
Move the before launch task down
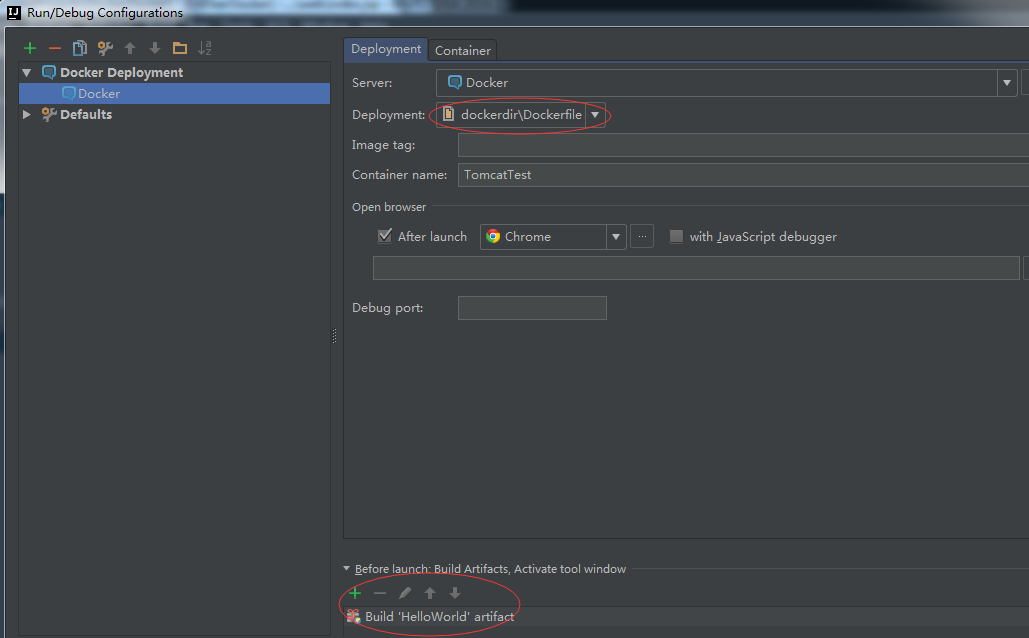tap(455, 593)
